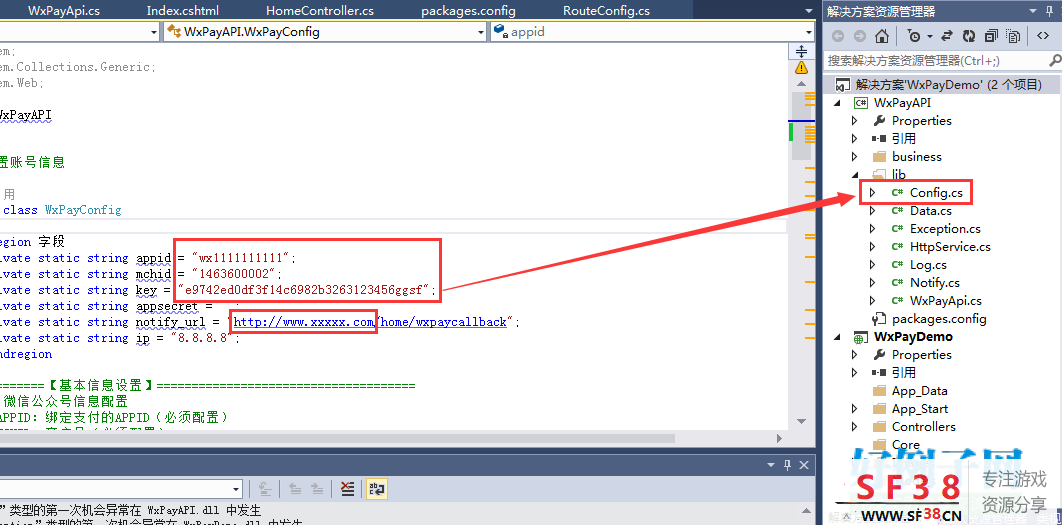The width and height of the screenshot is (1062, 525).
Task: Expand 引用 under WxPayAPI
Action: click(855, 139)
